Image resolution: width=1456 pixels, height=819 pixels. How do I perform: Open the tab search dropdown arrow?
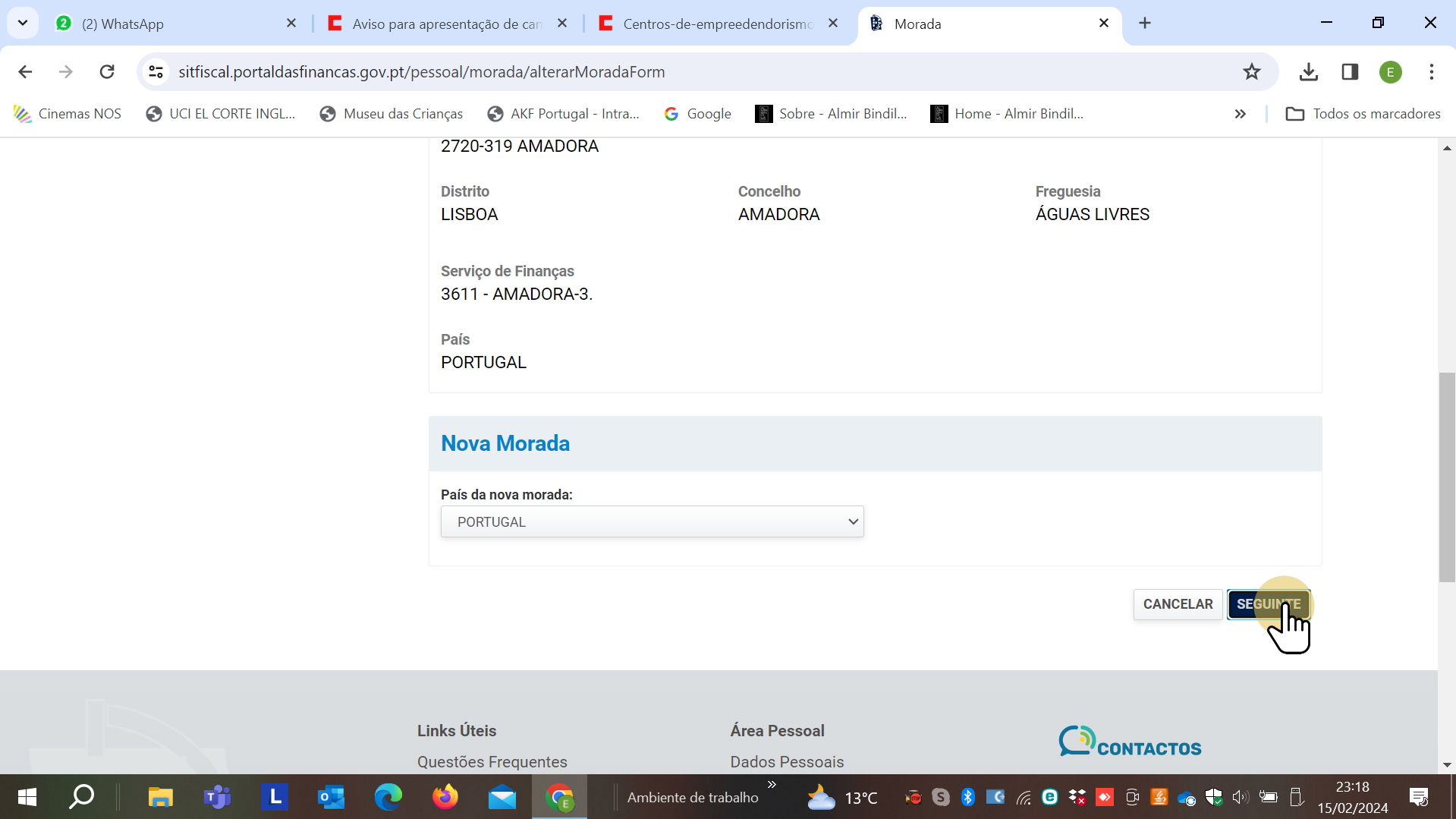[23, 23]
